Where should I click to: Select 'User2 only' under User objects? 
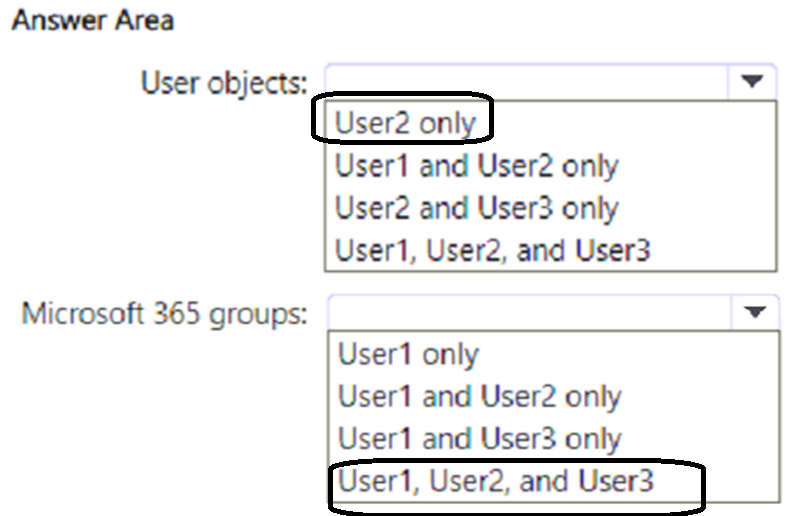tap(405, 122)
